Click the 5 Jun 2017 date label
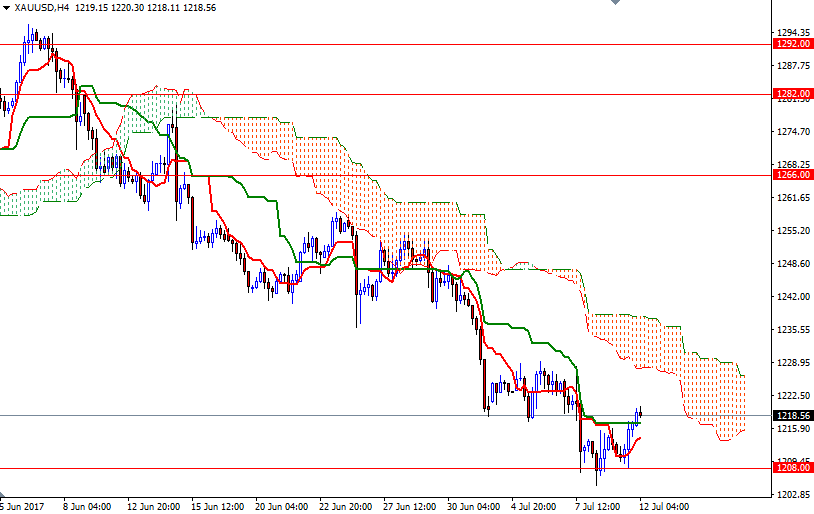814x514 pixels. click(x=24, y=506)
